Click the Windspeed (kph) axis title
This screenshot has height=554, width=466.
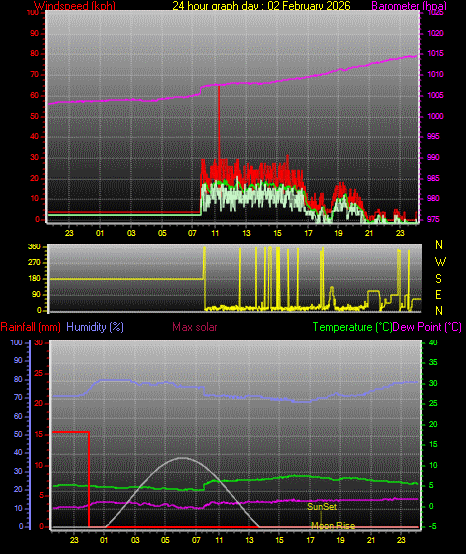[75, 6]
